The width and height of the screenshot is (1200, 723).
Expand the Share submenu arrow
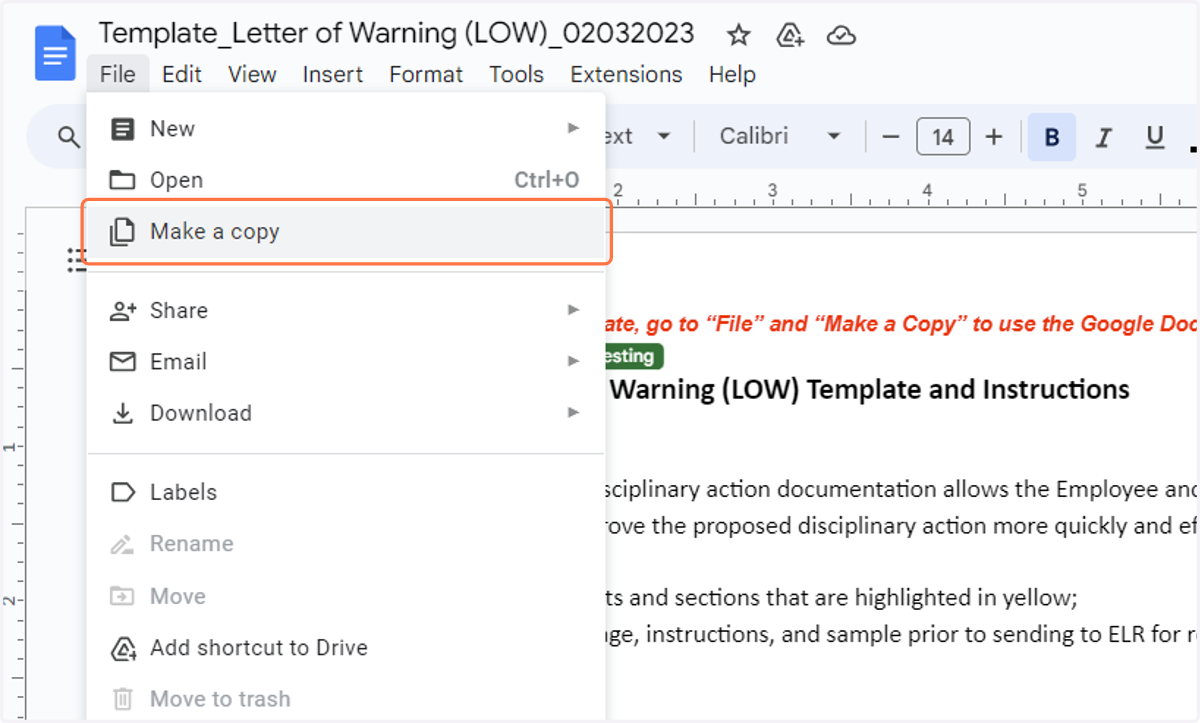[x=573, y=310]
